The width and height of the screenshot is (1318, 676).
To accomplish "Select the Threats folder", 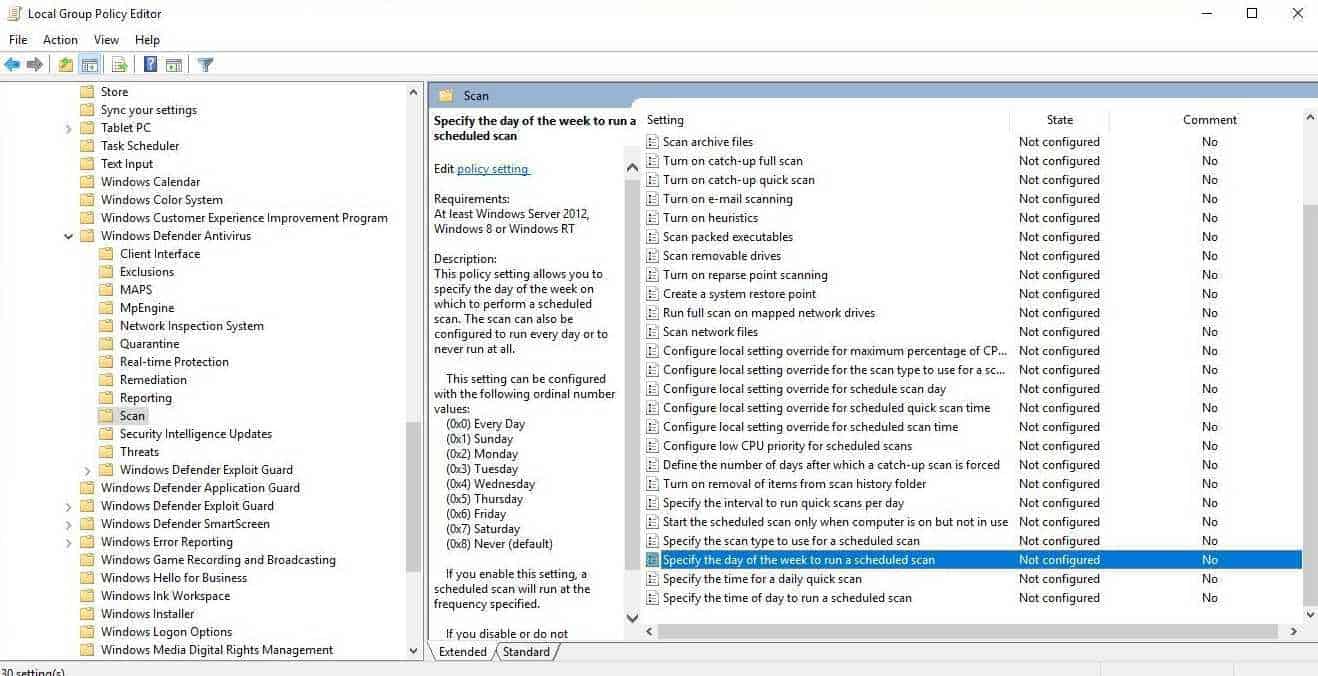I will 139,452.
